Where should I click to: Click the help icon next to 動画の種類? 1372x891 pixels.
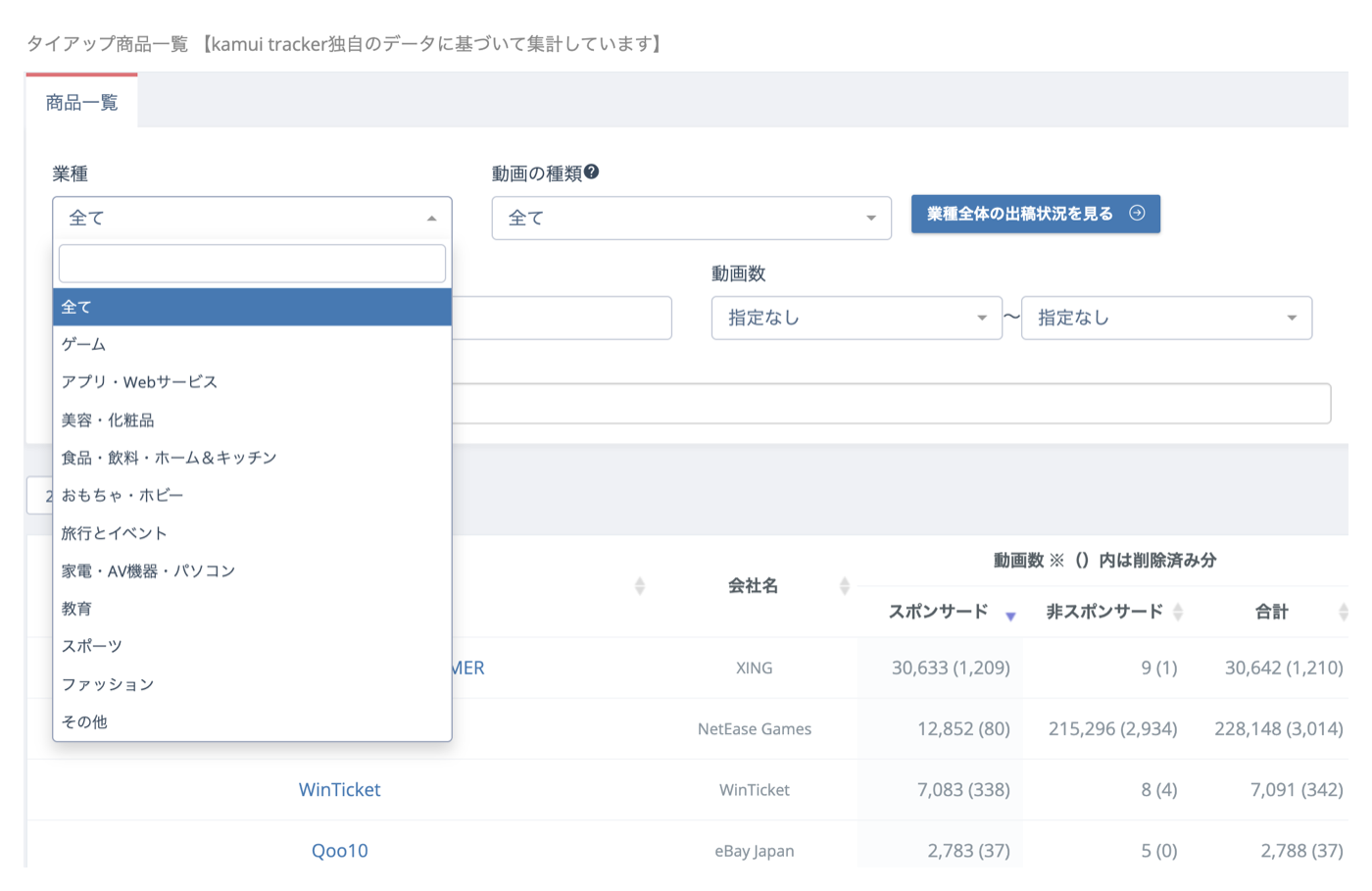591,173
